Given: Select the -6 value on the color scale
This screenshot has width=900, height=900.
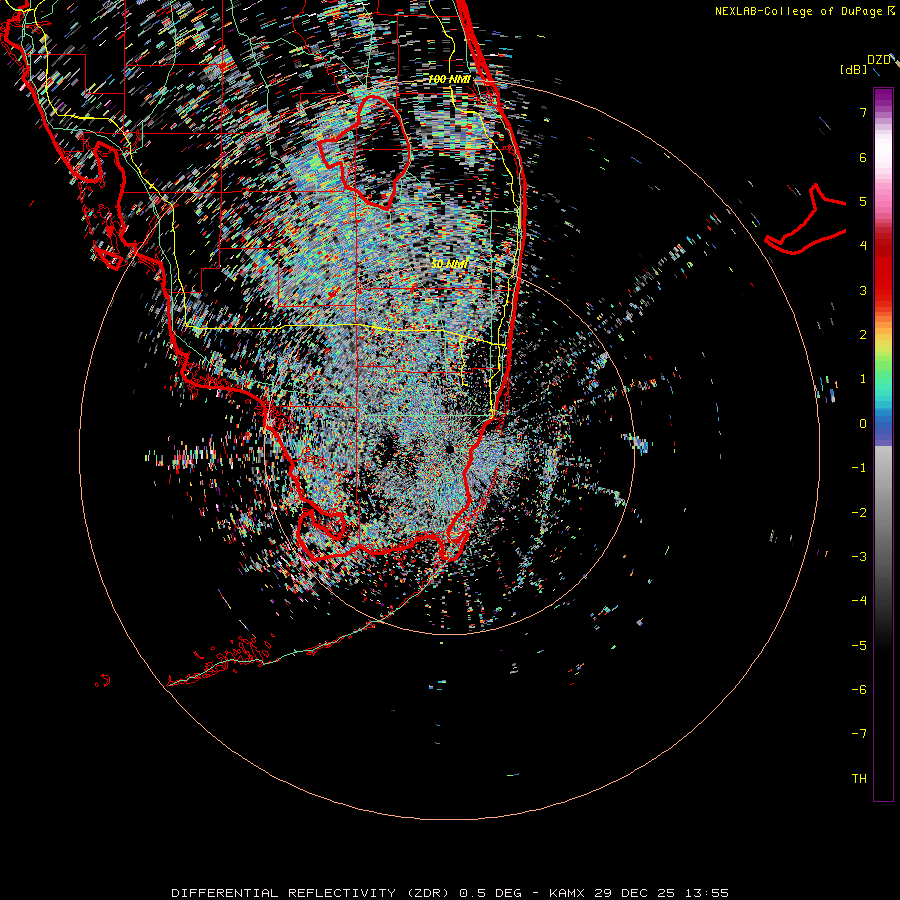Looking at the screenshot, I should tap(859, 690).
